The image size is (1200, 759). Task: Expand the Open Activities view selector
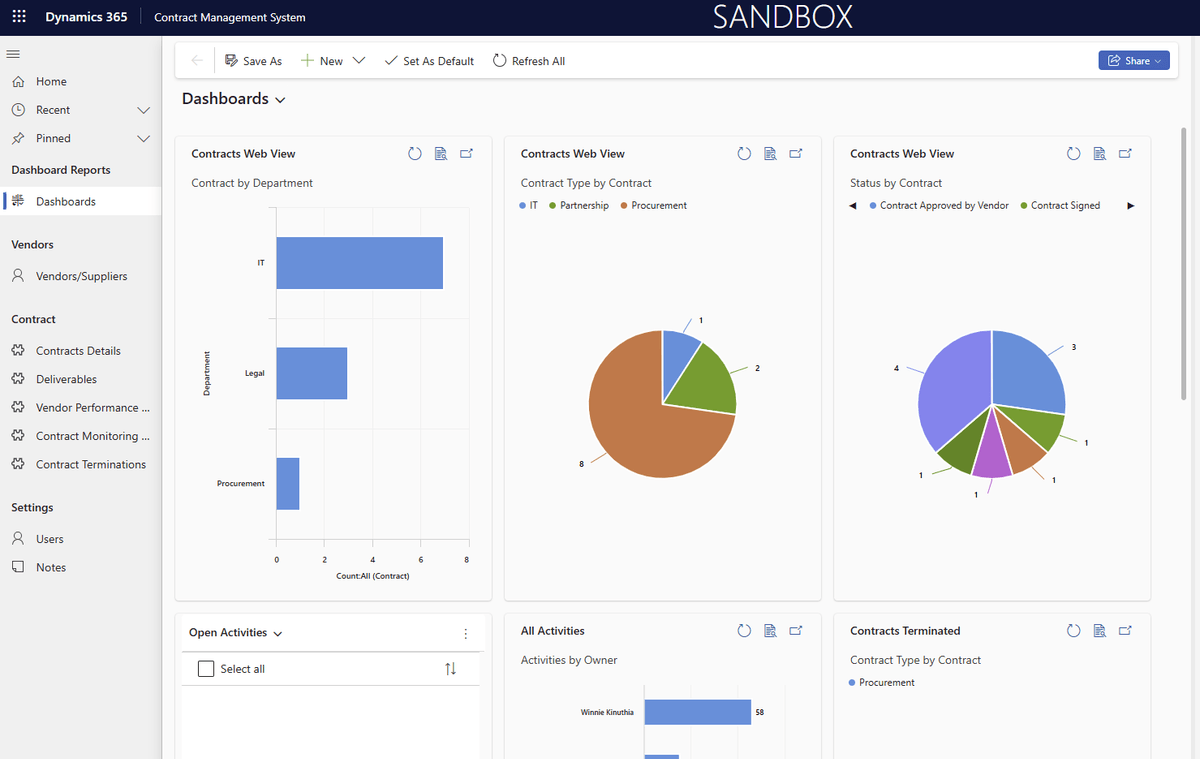(x=279, y=633)
